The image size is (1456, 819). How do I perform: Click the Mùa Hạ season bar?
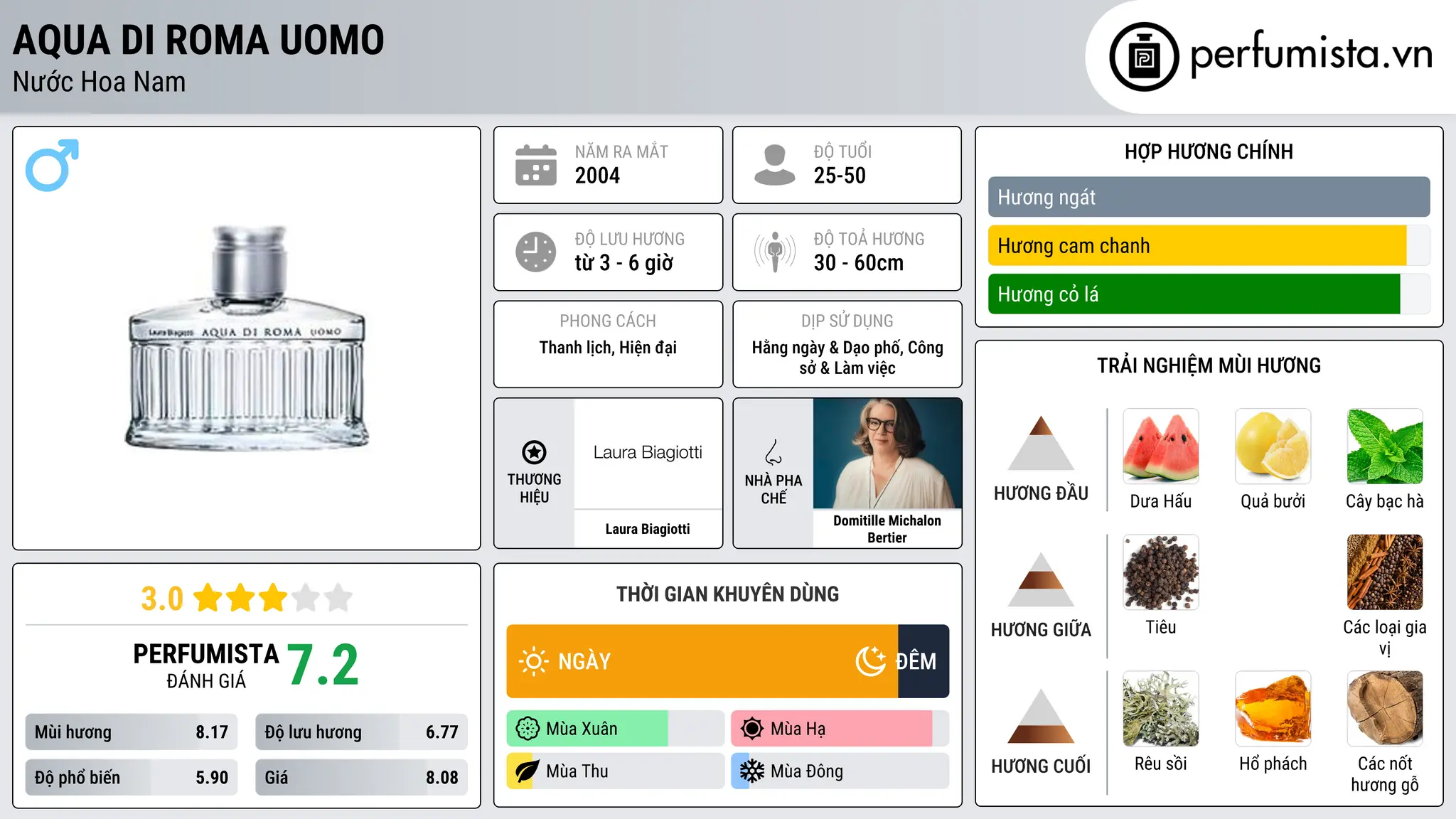click(x=840, y=729)
